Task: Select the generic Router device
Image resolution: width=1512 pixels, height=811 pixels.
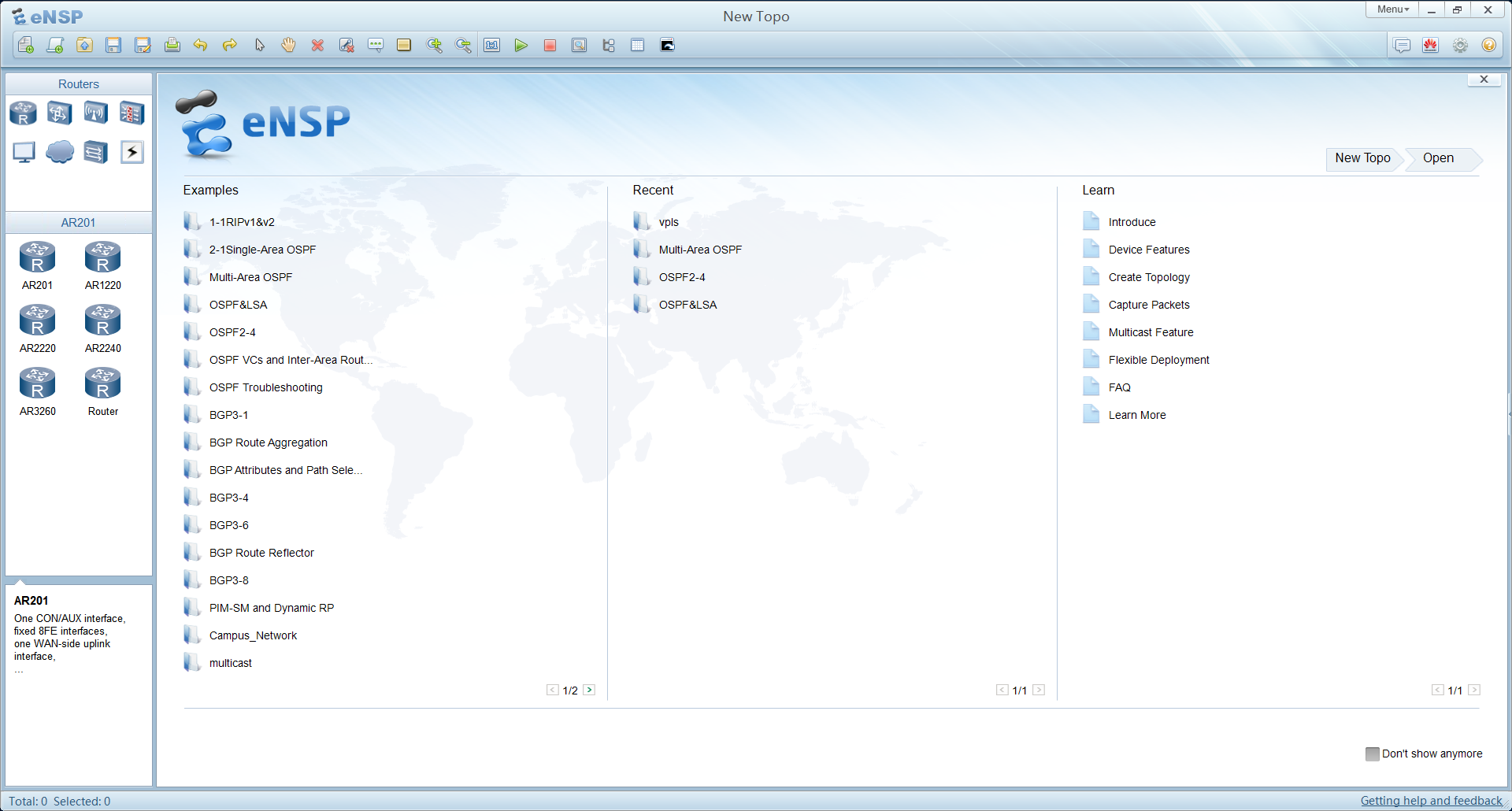Action: point(102,391)
